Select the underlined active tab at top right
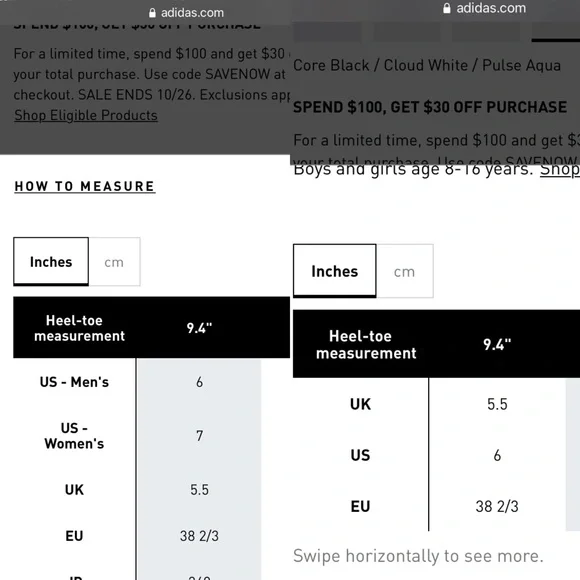 click(556, 33)
